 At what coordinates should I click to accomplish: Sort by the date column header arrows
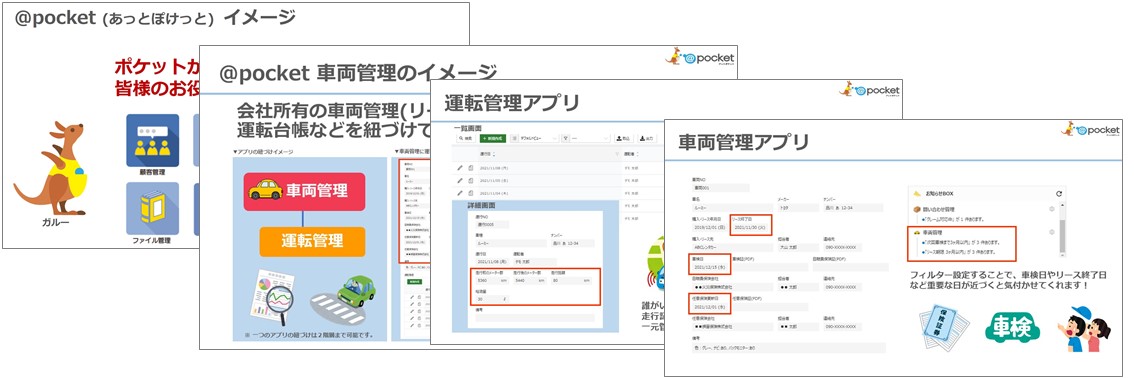pyautogui.click(x=494, y=155)
